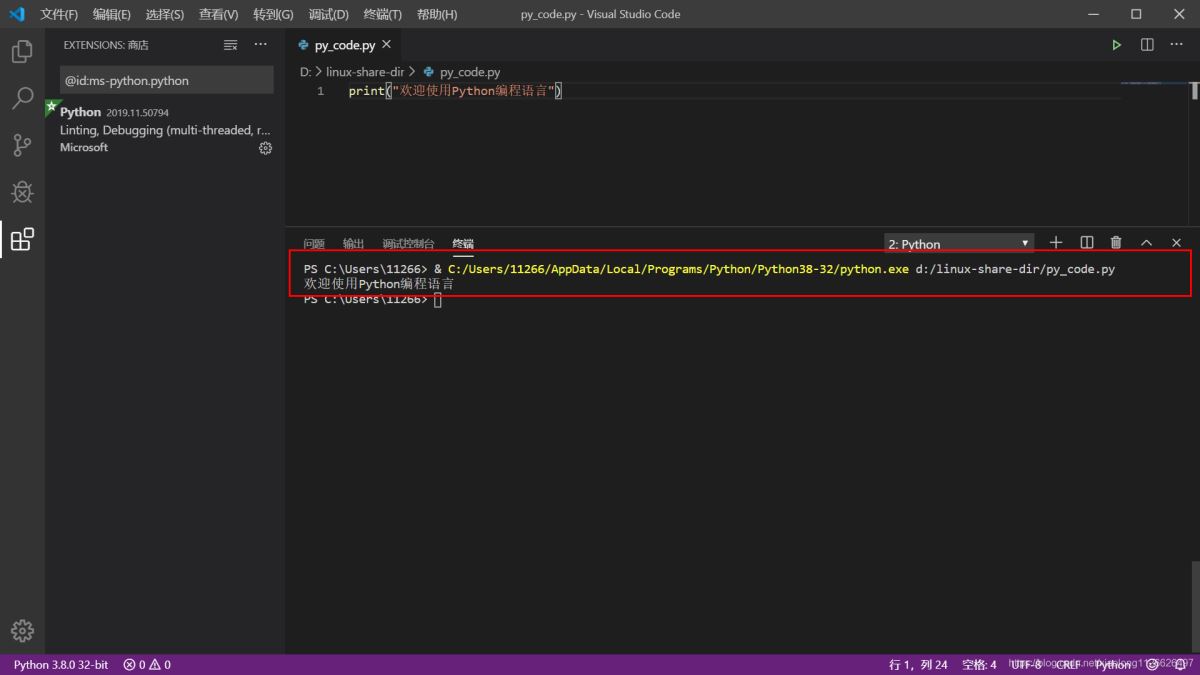Open more actions in the Extensions panel
The height and width of the screenshot is (675, 1200).
click(260, 44)
